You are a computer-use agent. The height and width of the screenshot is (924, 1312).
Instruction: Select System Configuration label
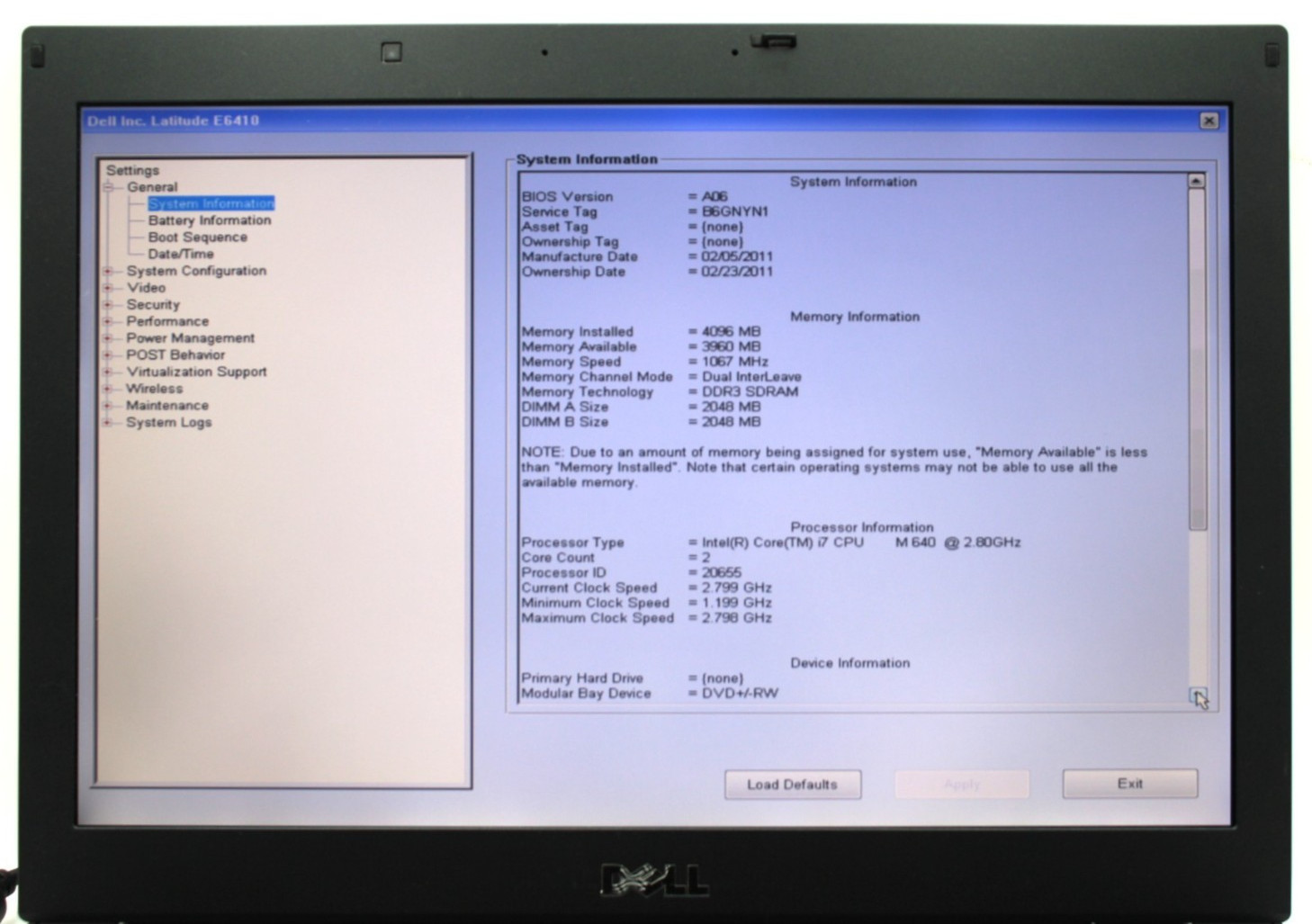(x=196, y=271)
